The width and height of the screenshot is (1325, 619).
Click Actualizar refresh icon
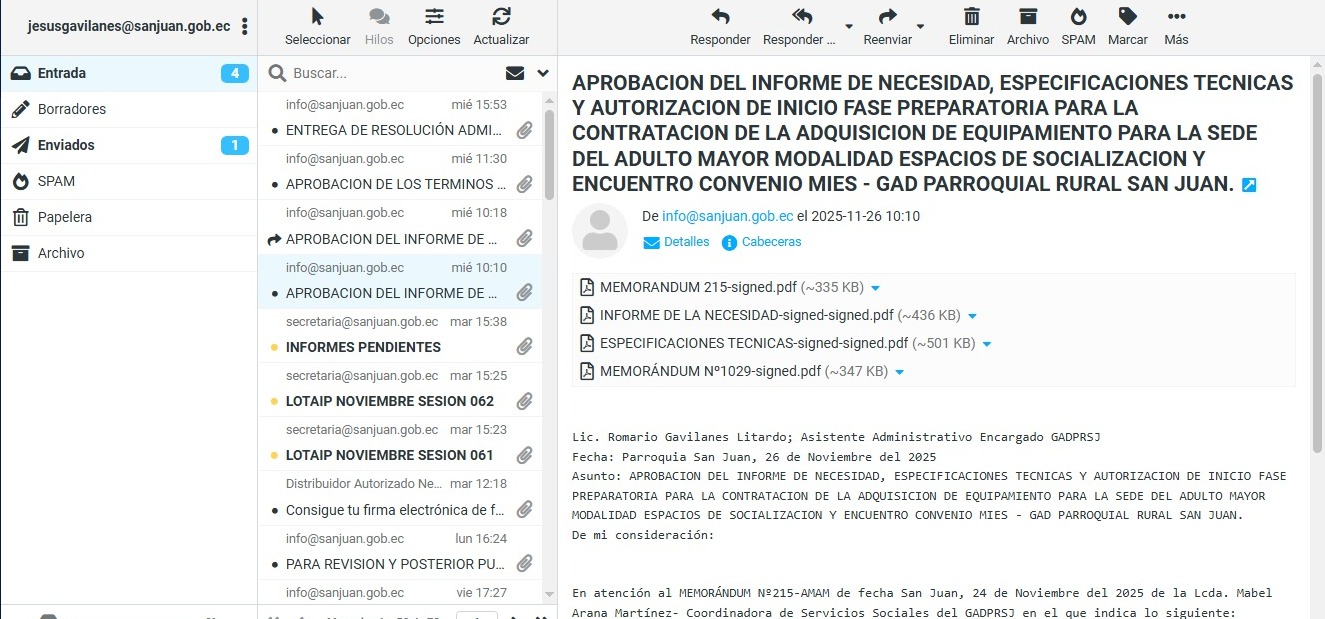pyautogui.click(x=501, y=17)
